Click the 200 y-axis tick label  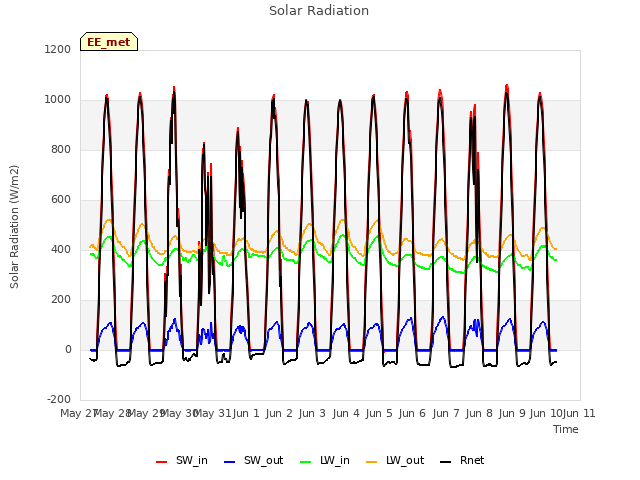click(x=61, y=300)
